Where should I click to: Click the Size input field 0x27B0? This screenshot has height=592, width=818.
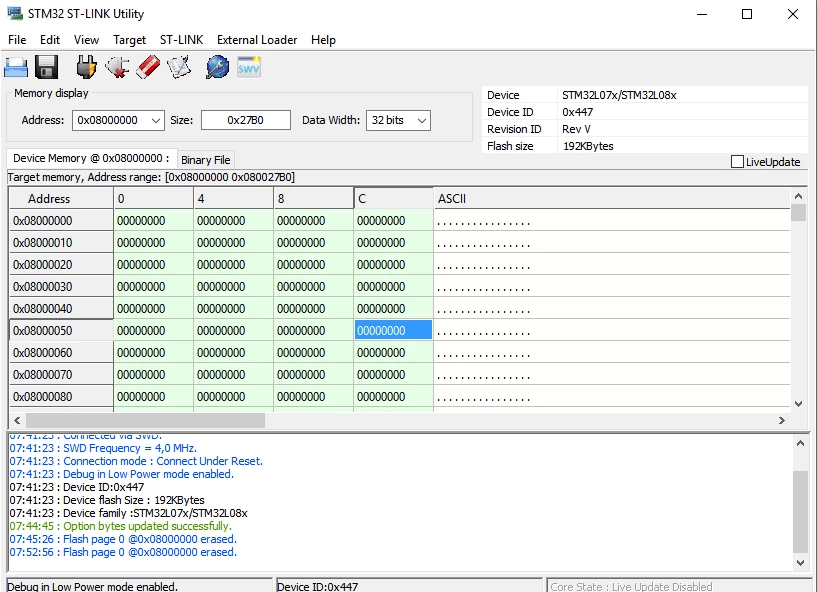pos(246,120)
